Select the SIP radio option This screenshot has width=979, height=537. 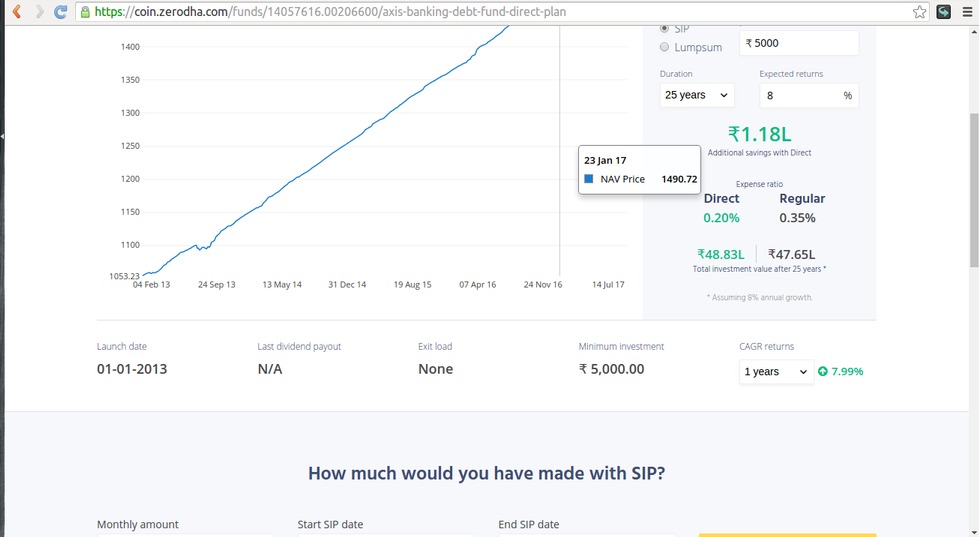(664, 29)
